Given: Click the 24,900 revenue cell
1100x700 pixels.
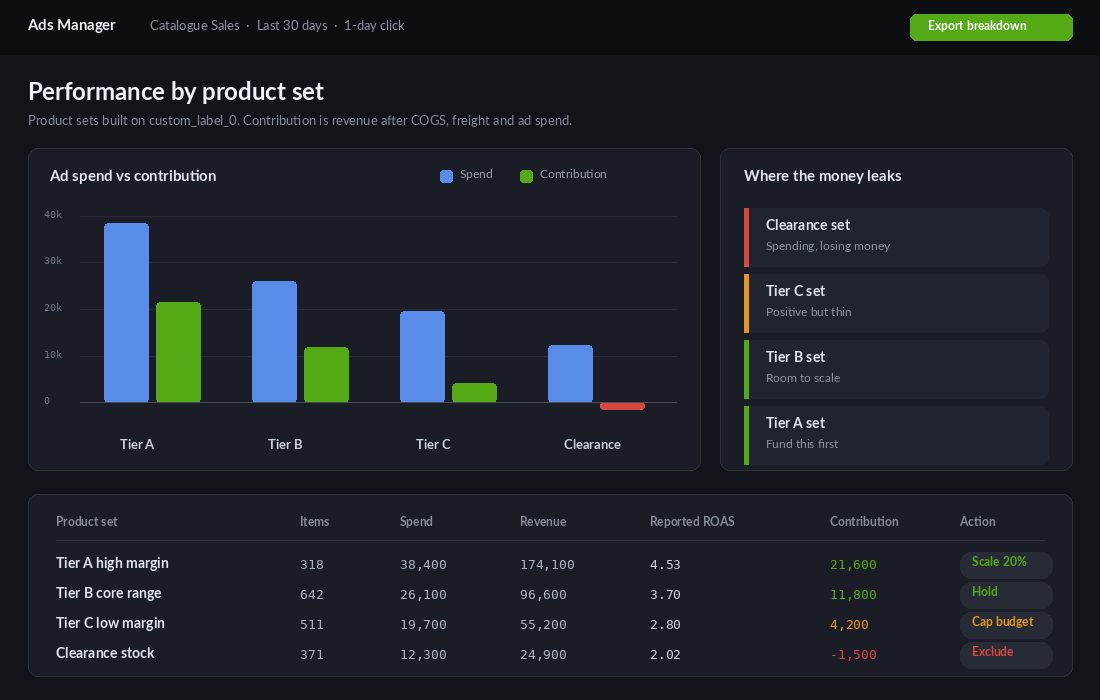Looking at the screenshot, I should (543, 655).
